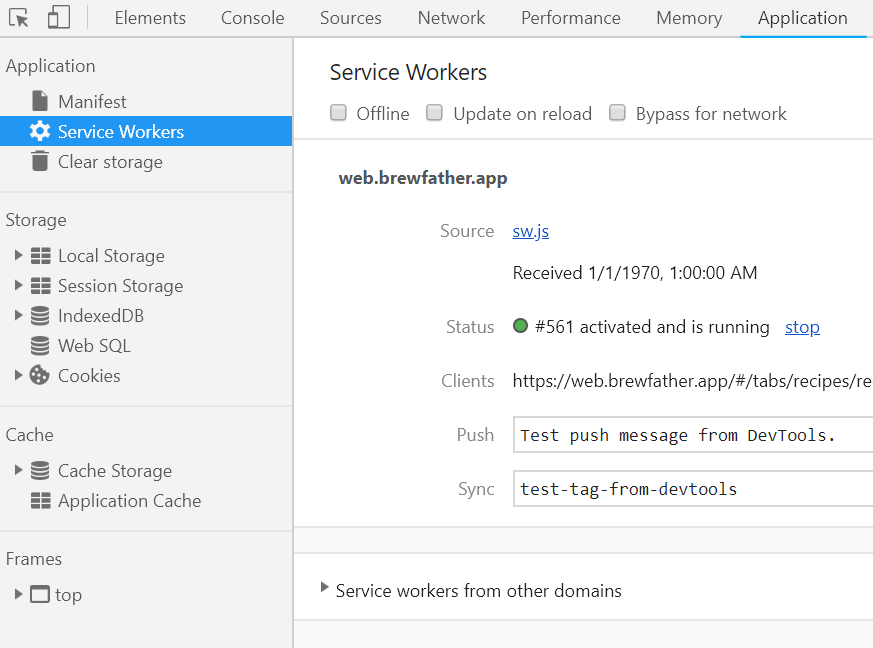Toggle the device toolbar icon

(x=58, y=17)
